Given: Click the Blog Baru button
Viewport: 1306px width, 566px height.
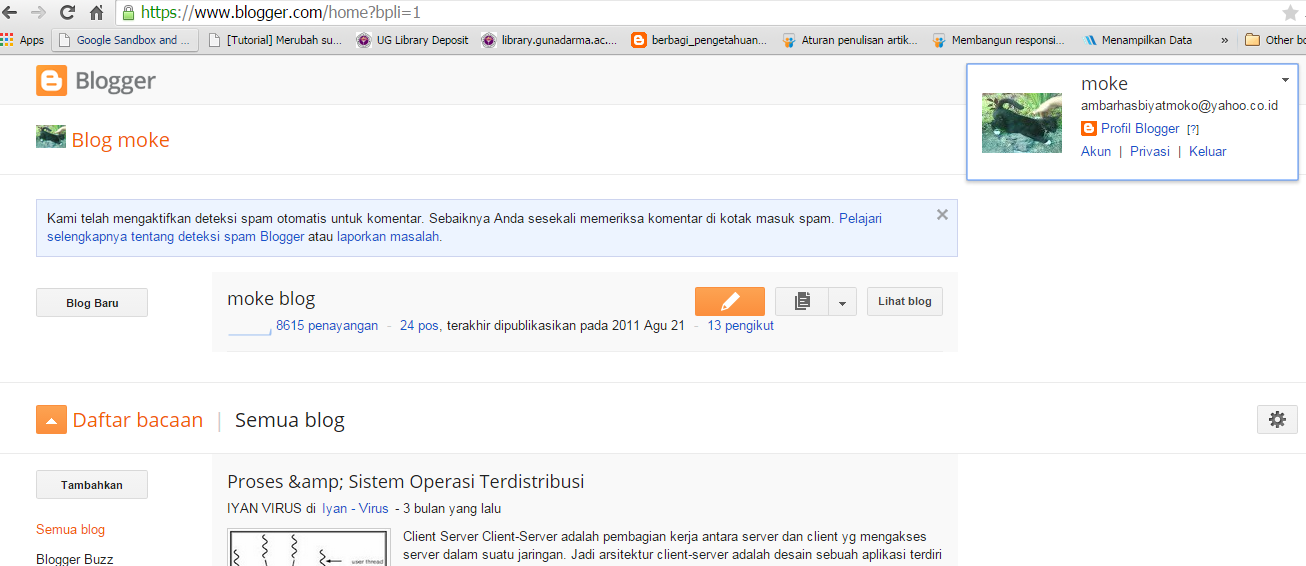Looking at the screenshot, I should point(92,303).
